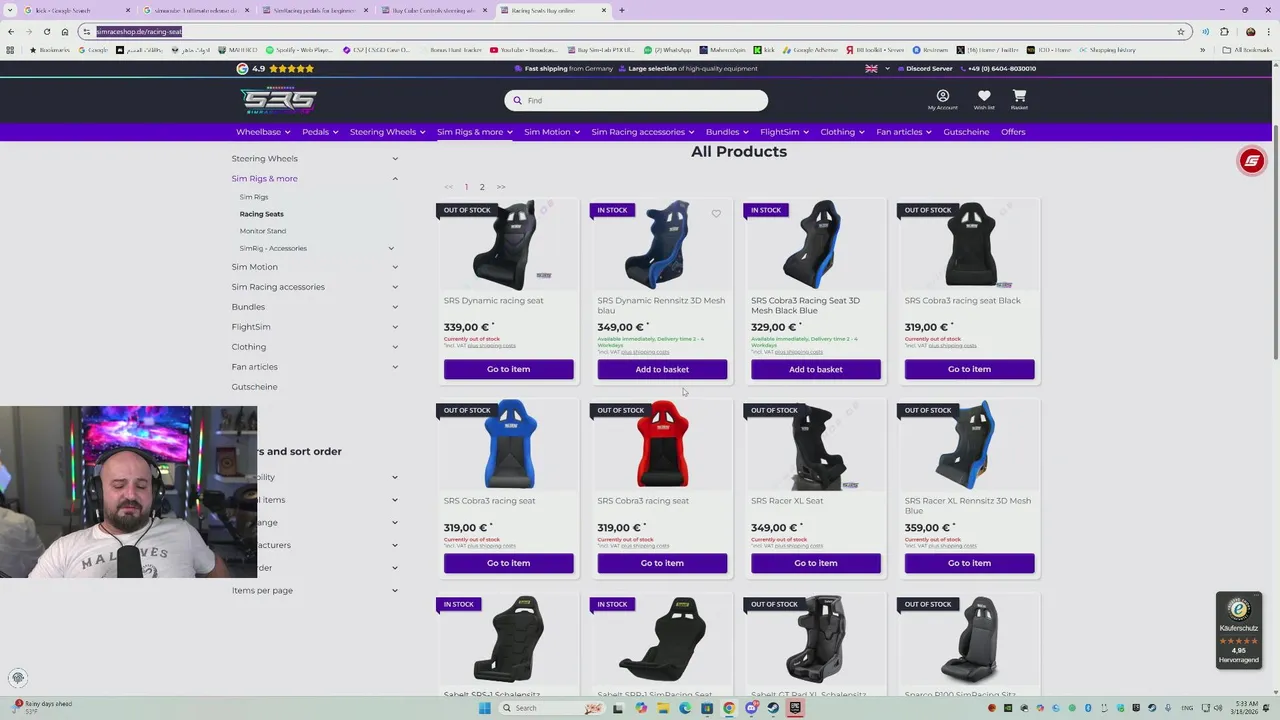Open the Fan articles menu
The width and height of the screenshot is (1280, 720).
click(904, 132)
